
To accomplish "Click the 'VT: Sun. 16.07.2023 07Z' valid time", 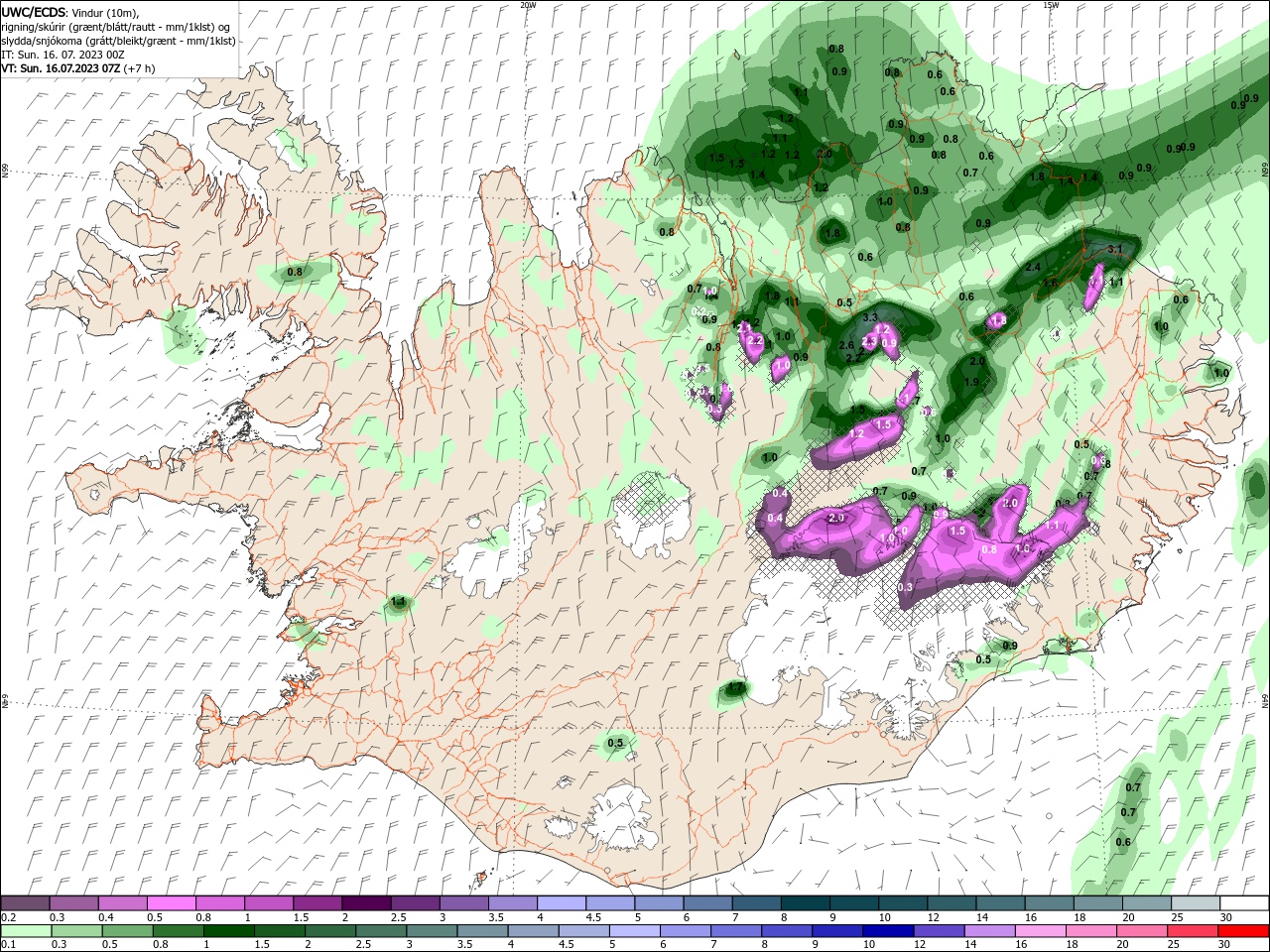I will 61,69.
